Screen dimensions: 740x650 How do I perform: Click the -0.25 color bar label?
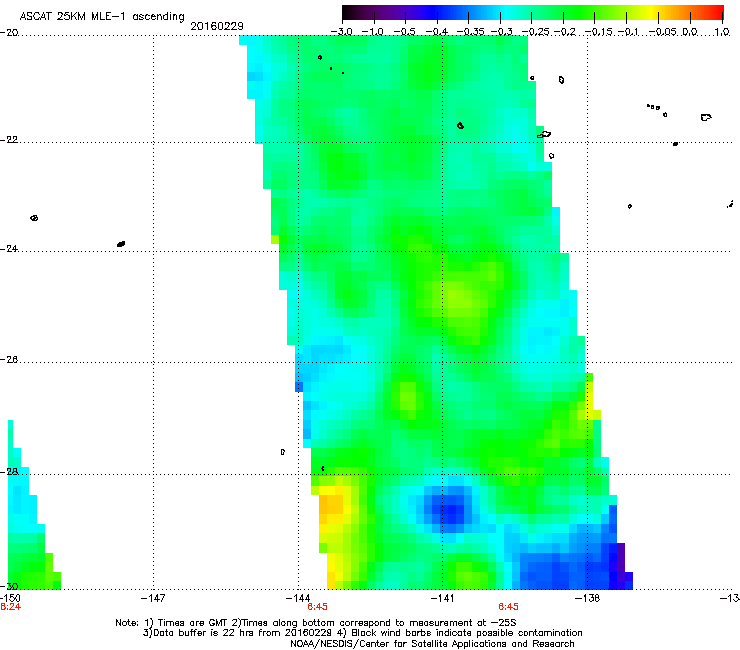[x=536, y=32]
